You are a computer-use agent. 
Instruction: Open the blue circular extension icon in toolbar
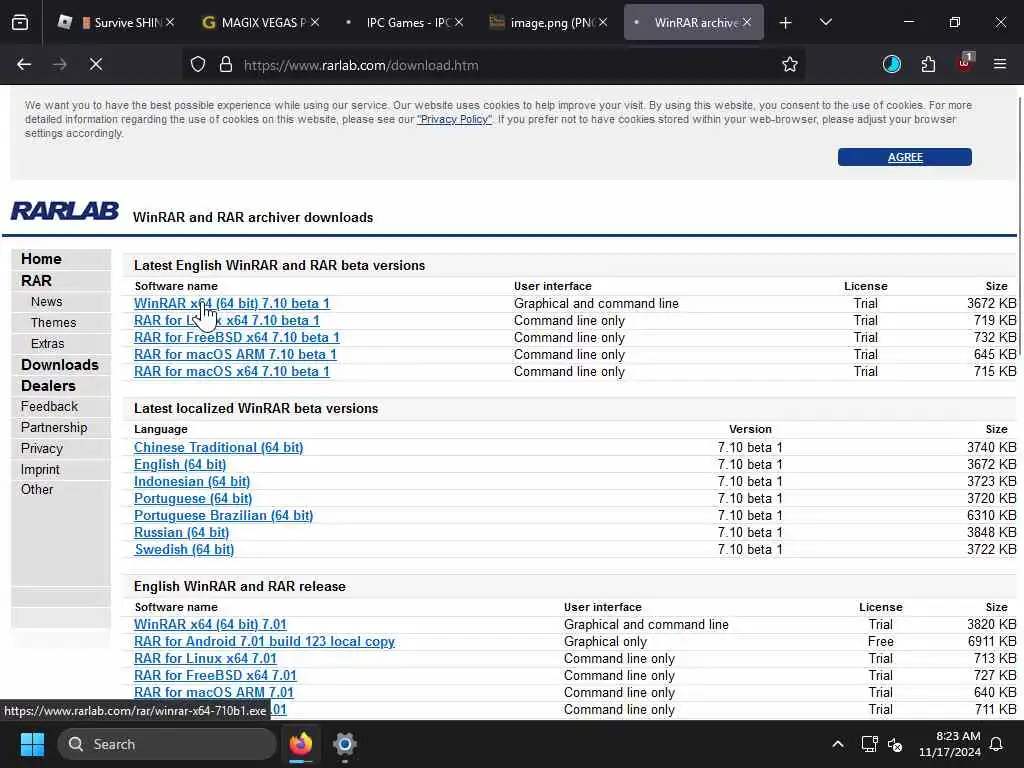coord(891,64)
